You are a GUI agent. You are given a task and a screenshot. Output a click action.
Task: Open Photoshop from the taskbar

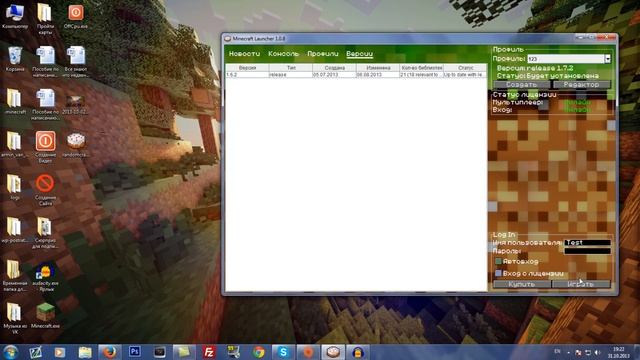tap(134, 352)
